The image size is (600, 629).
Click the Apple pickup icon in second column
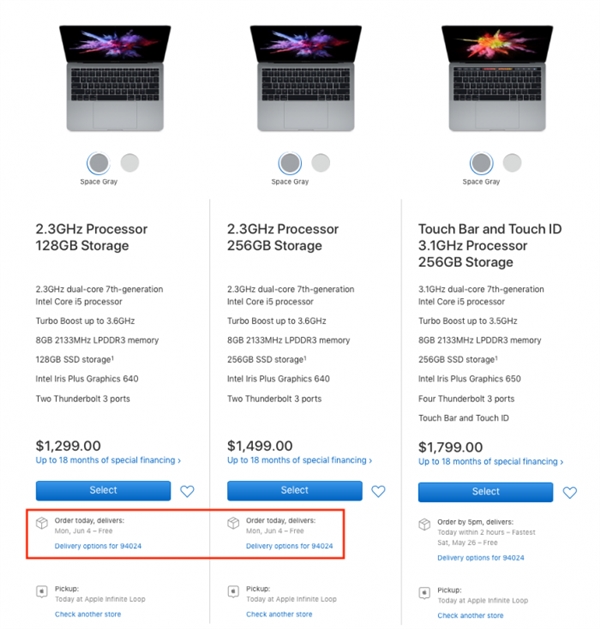click(x=233, y=591)
